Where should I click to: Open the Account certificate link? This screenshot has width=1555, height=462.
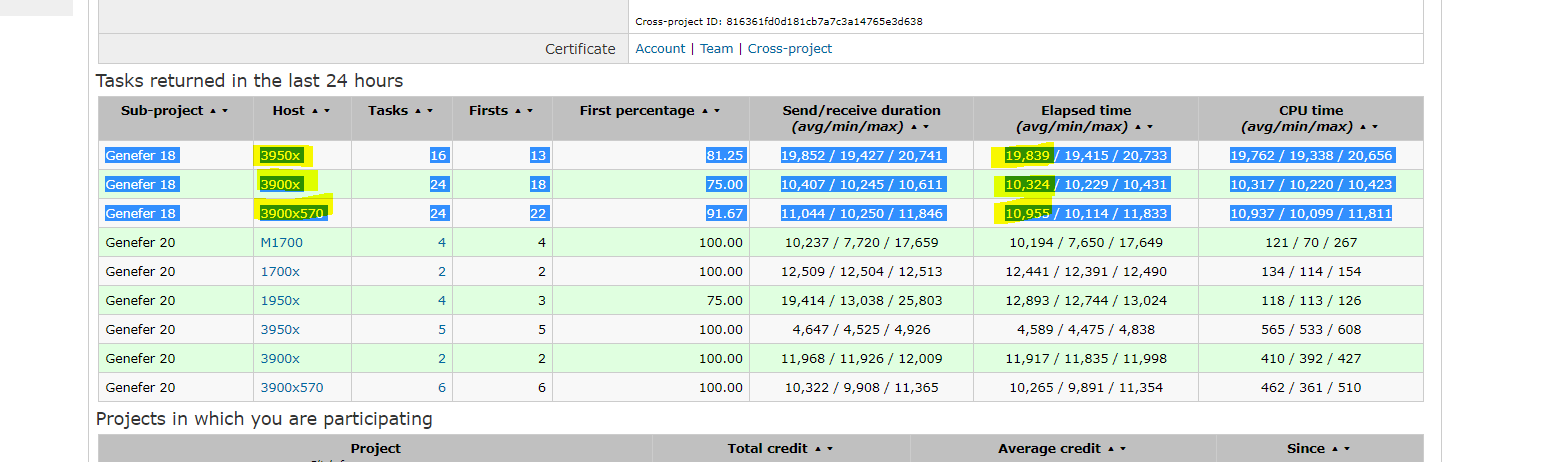pyautogui.click(x=660, y=48)
